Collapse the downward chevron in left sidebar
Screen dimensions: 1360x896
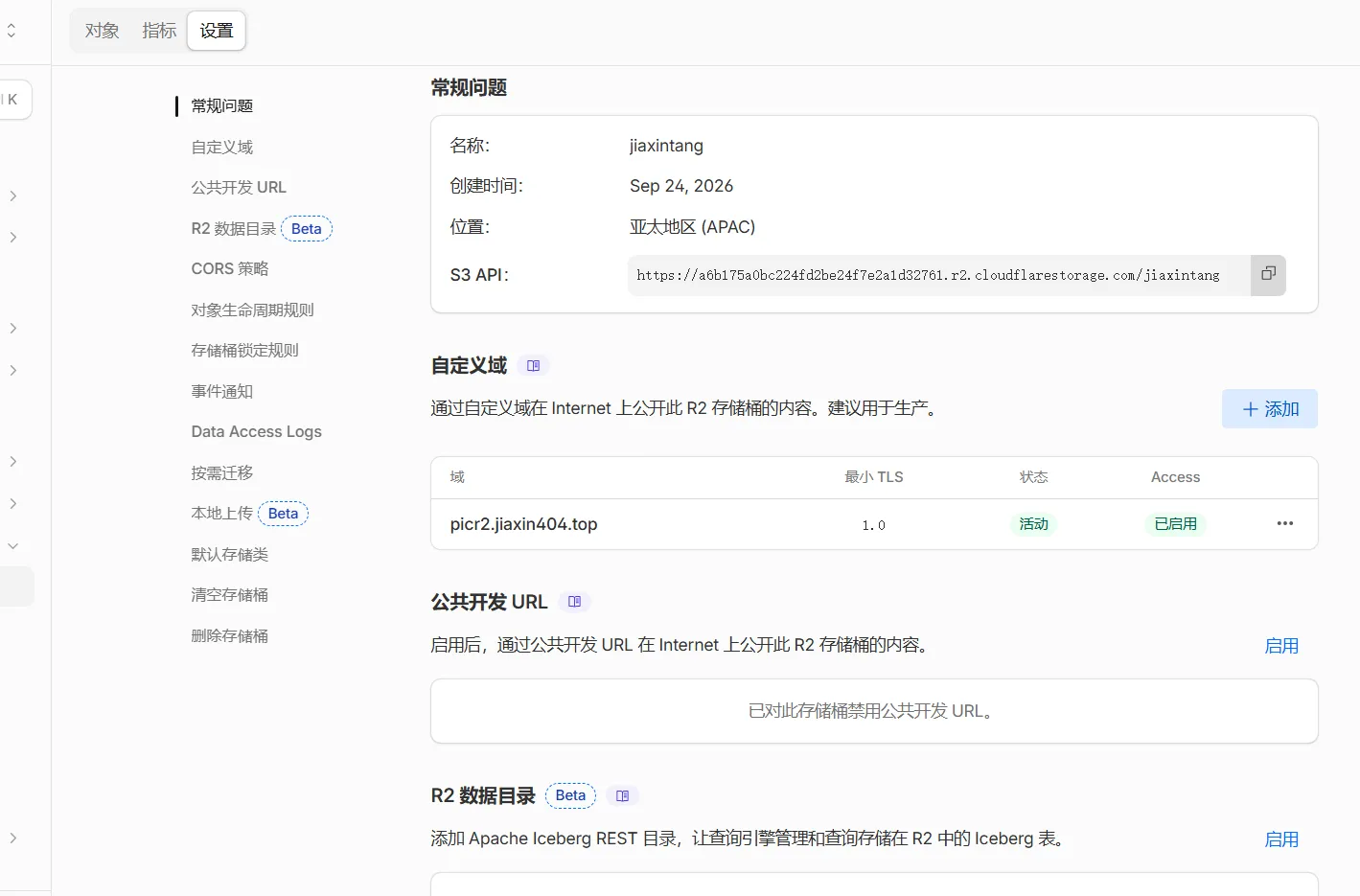coord(13,545)
